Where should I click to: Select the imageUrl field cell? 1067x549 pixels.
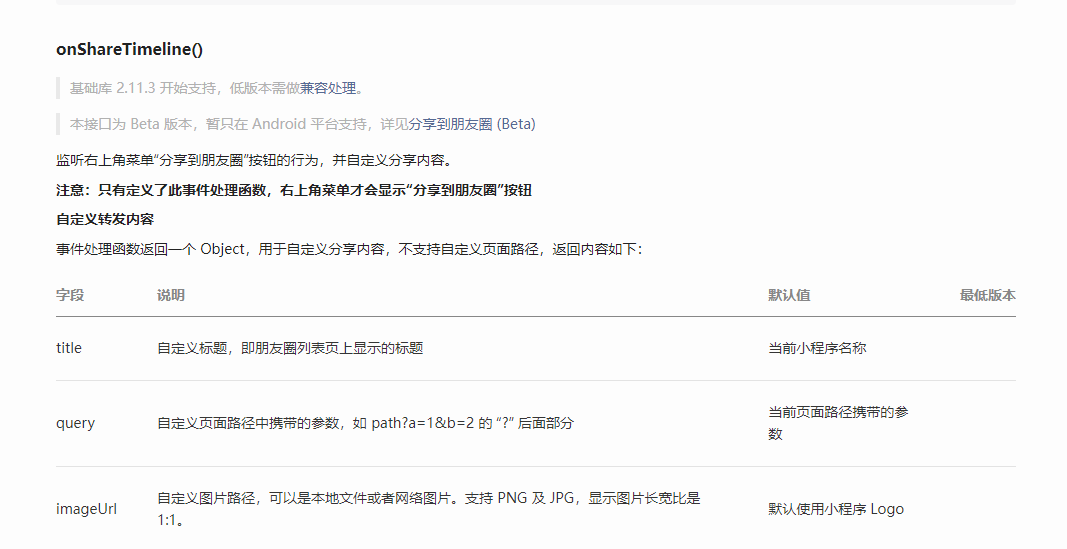coord(86,509)
